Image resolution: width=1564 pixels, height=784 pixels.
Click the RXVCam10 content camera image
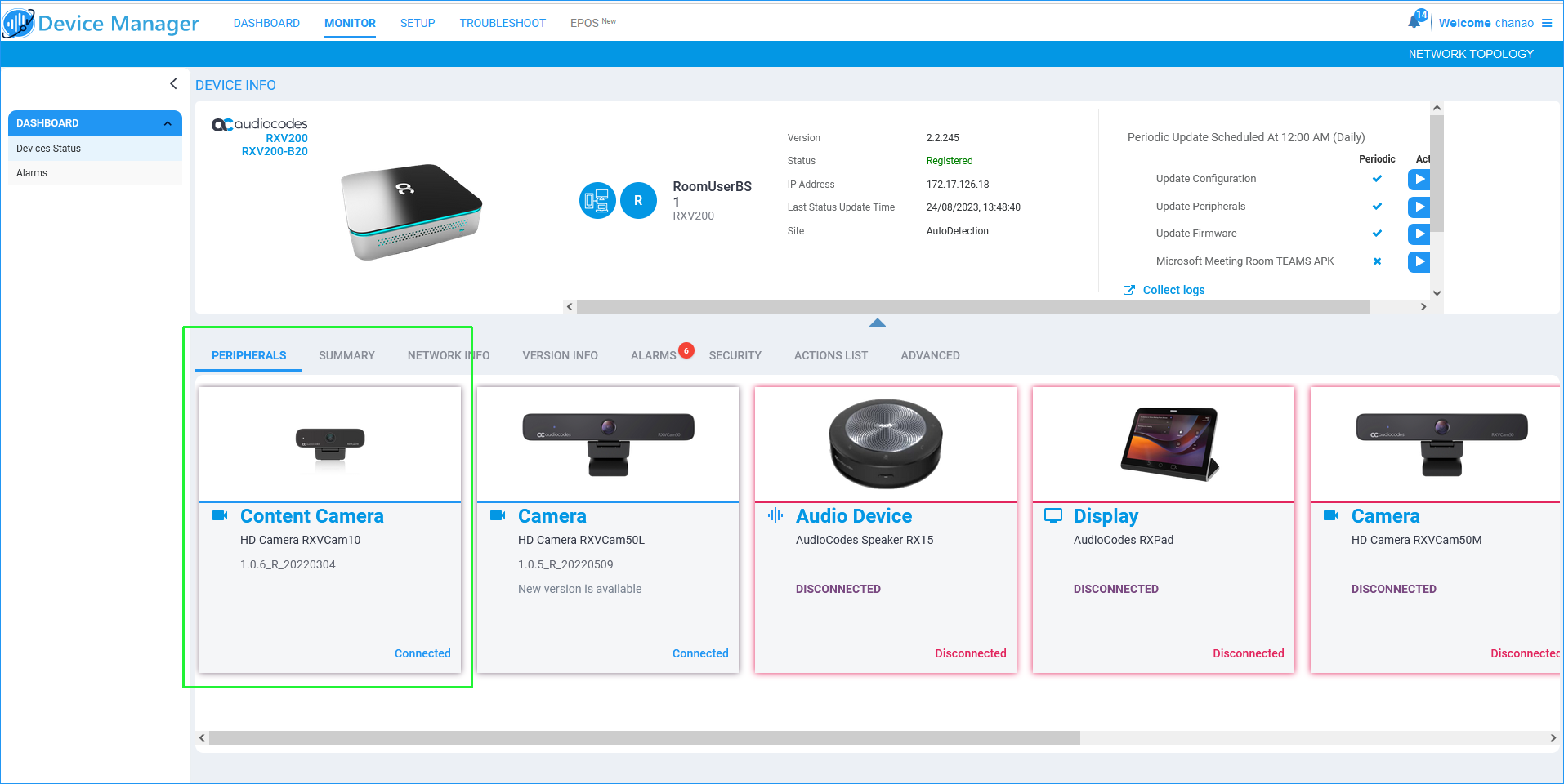point(330,448)
